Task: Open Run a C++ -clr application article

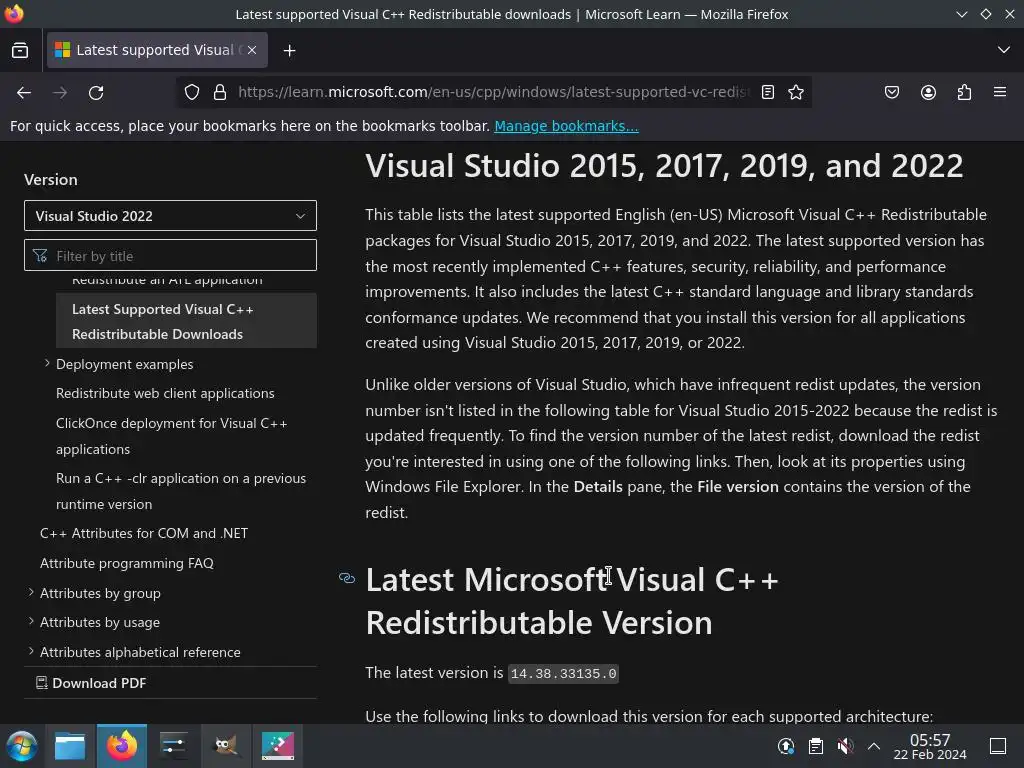Action: [x=181, y=491]
